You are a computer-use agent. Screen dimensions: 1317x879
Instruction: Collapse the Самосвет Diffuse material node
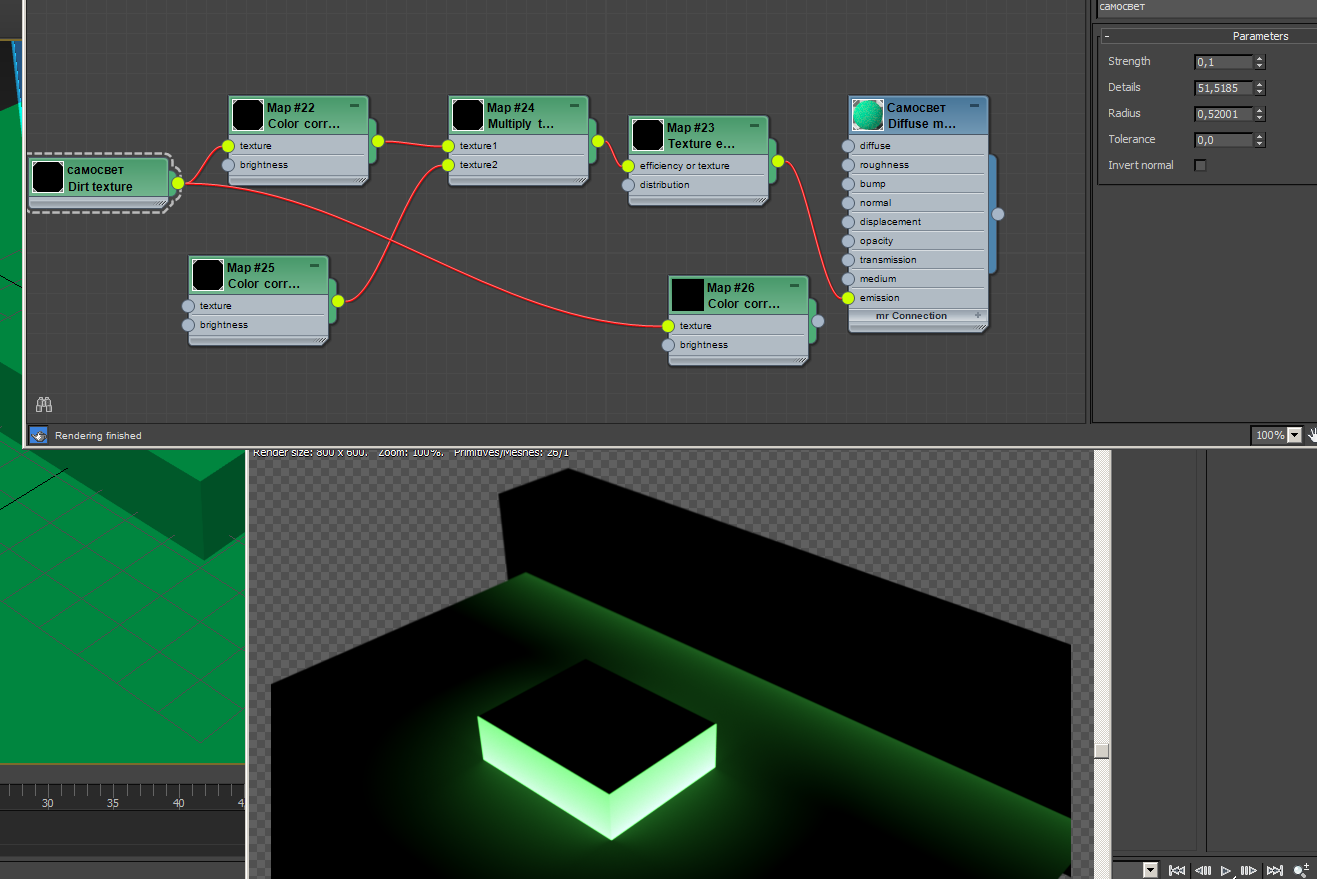click(x=974, y=106)
